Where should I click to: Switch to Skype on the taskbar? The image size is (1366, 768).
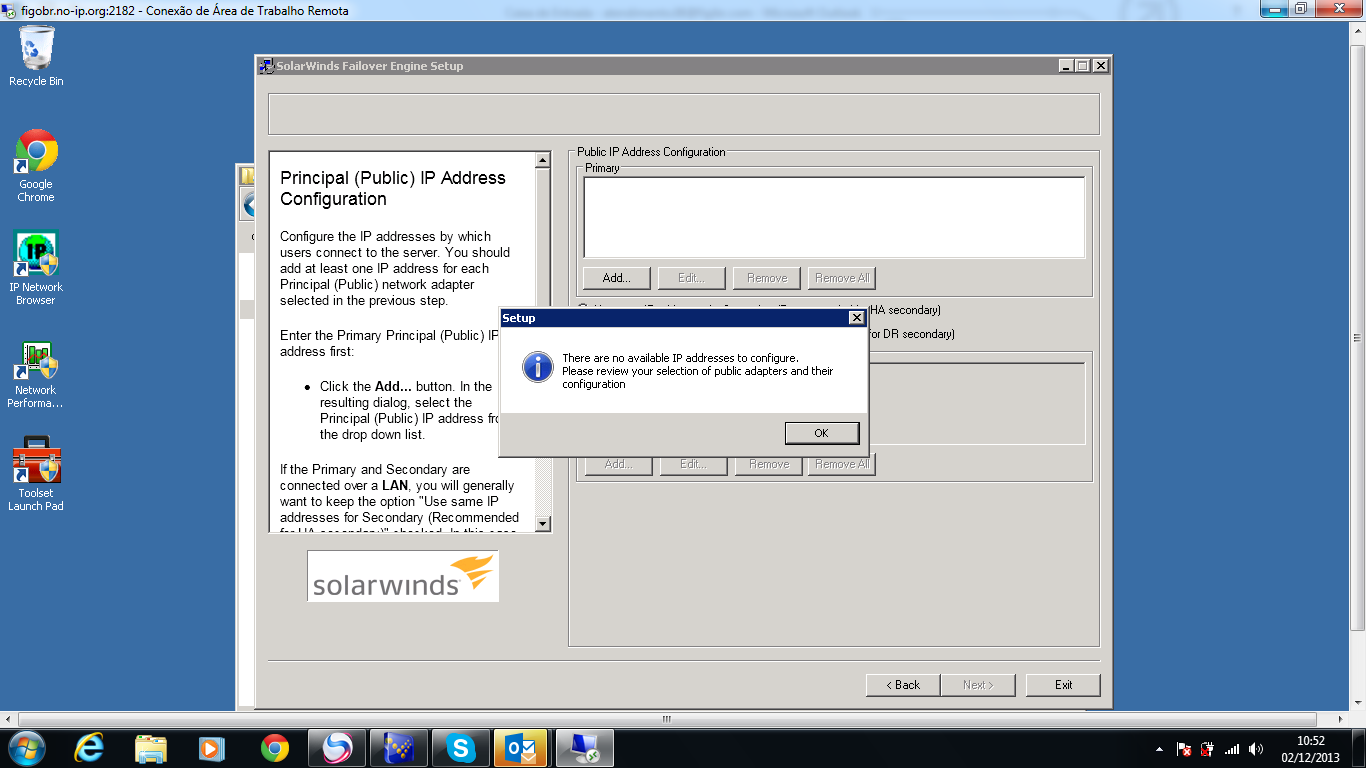tap(461, 748)
